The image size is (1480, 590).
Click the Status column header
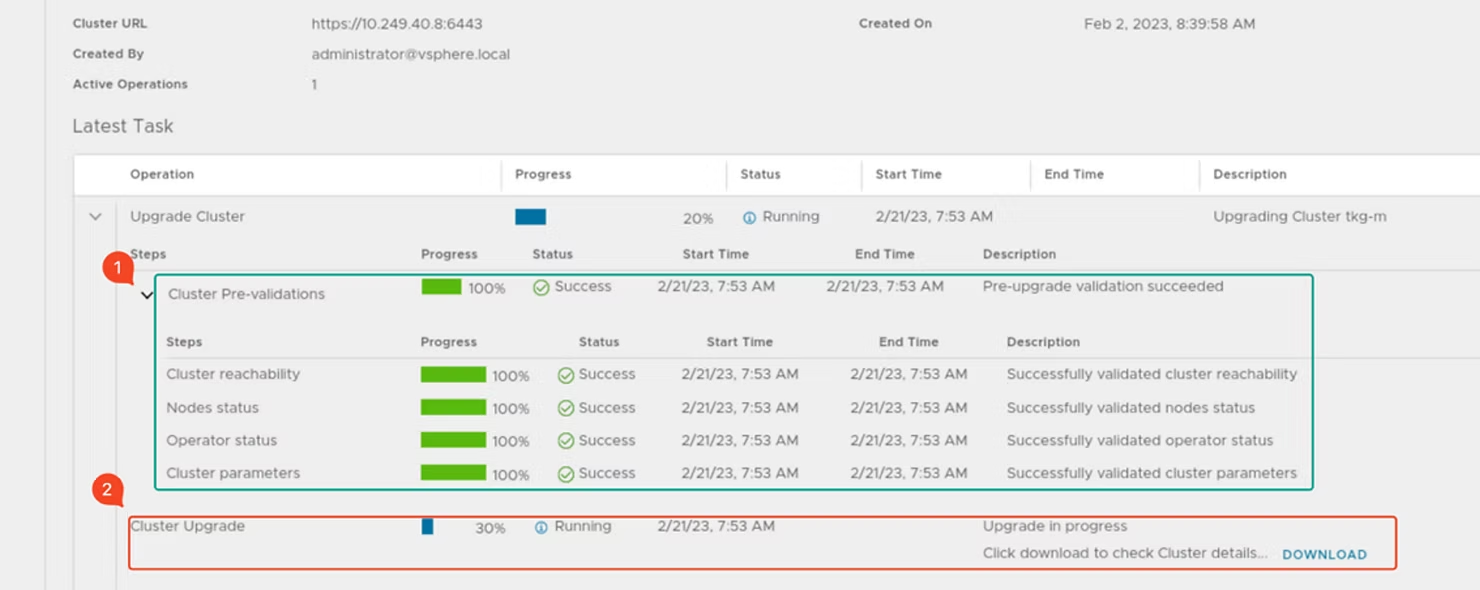tap(763, 174)
